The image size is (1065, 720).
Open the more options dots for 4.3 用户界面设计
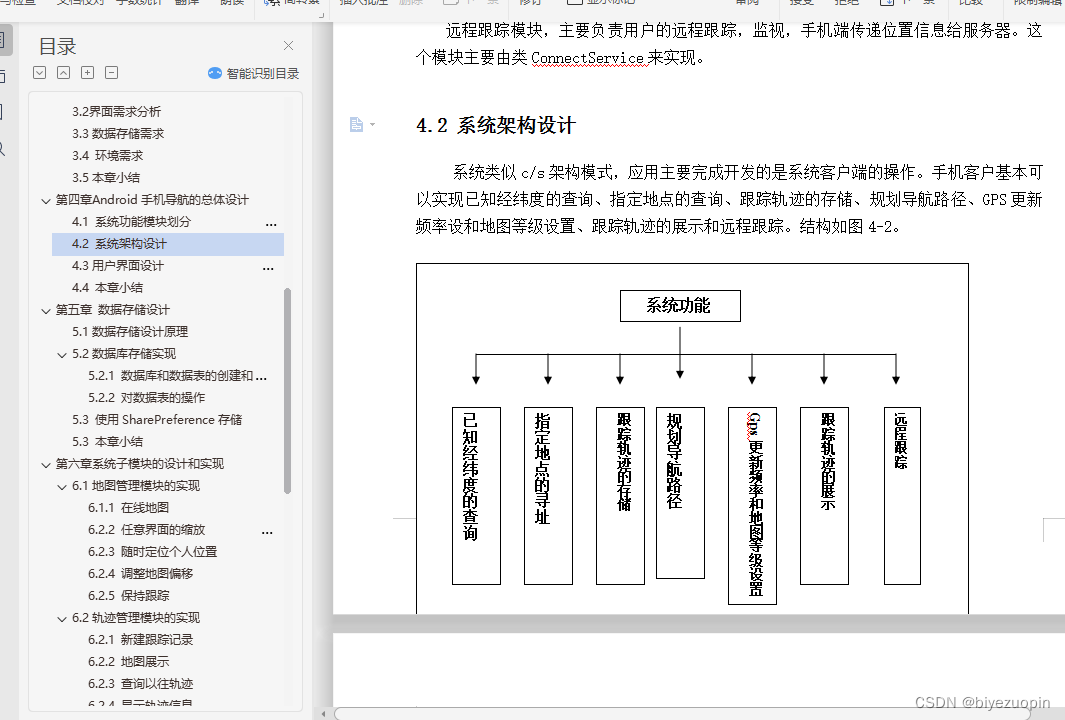(268, 268)
